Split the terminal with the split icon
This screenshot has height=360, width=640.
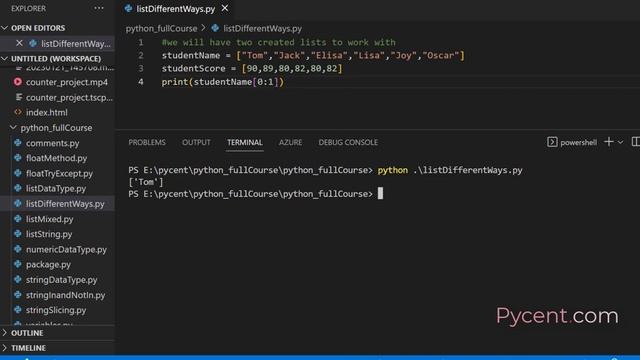pyautogui.click(x=636, y=142)
